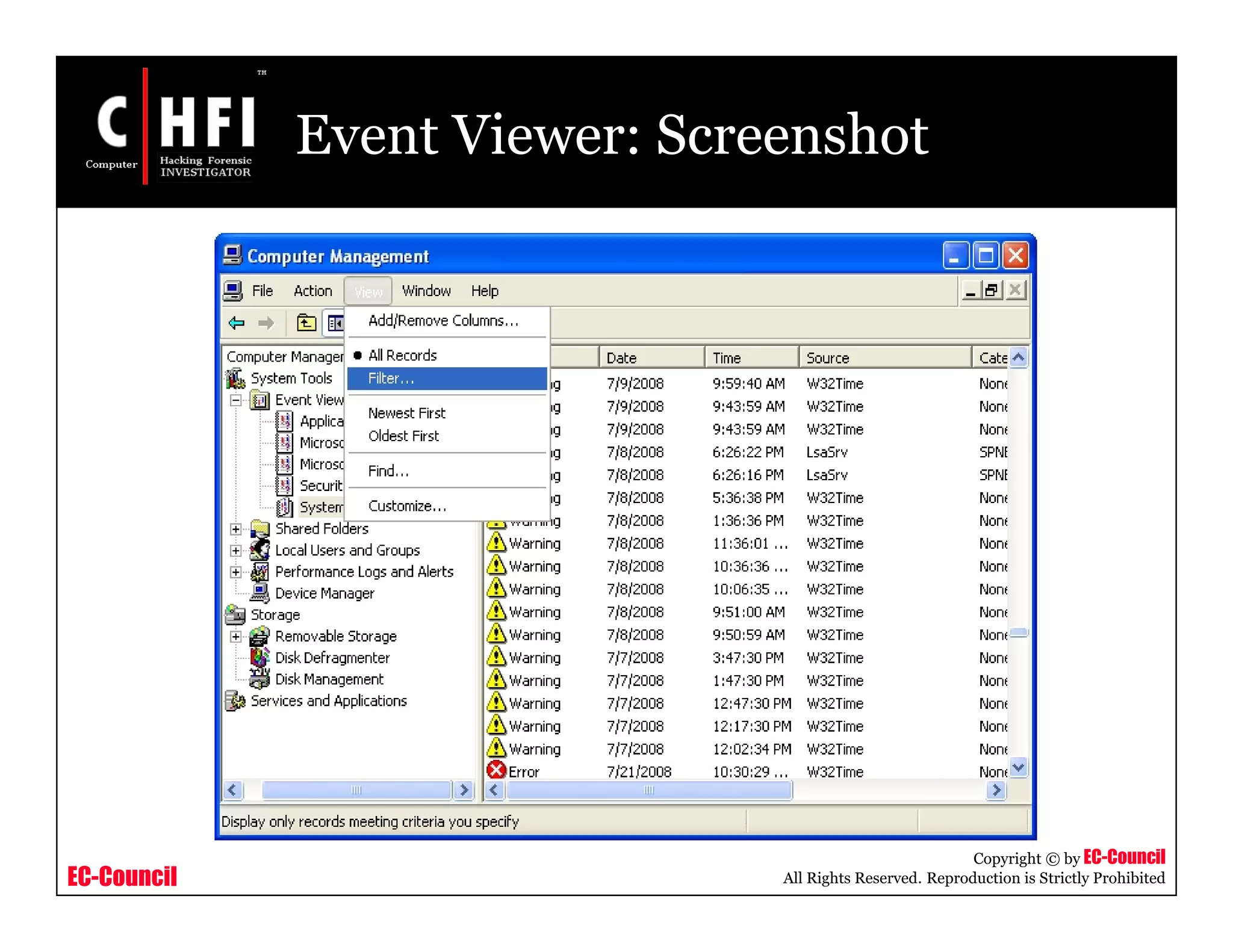Expand Local Users and Groups node
This screenshot has height=952, width=1233.
click(236, 551)
